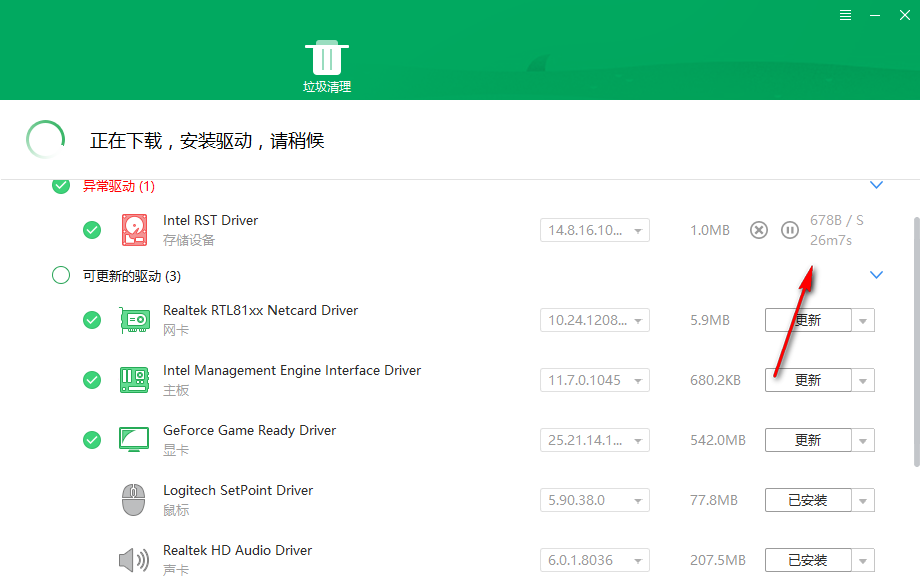Screen dimensions: 920x580
Task: Open version dropdown 5.90.38.0 for Logitech
Action: click(x=594, y=500)
